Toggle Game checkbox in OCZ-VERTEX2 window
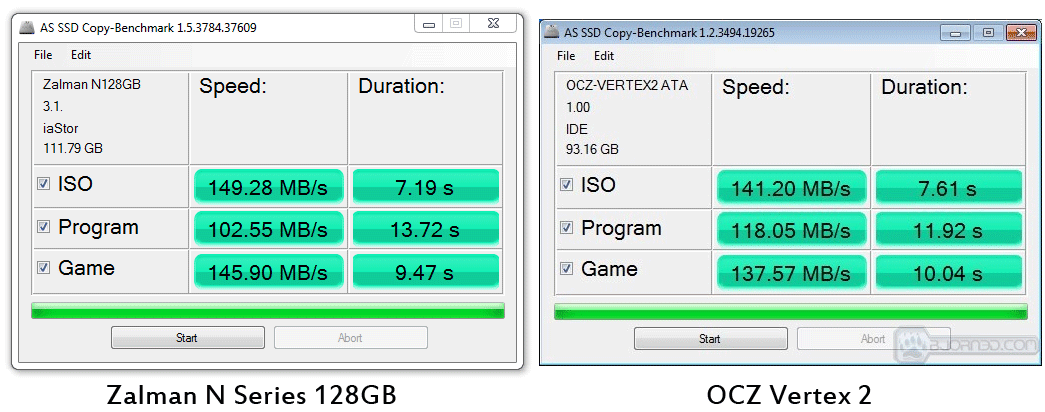The width and height of the screenshot is (1045, 412). click(x=566, y=269)
